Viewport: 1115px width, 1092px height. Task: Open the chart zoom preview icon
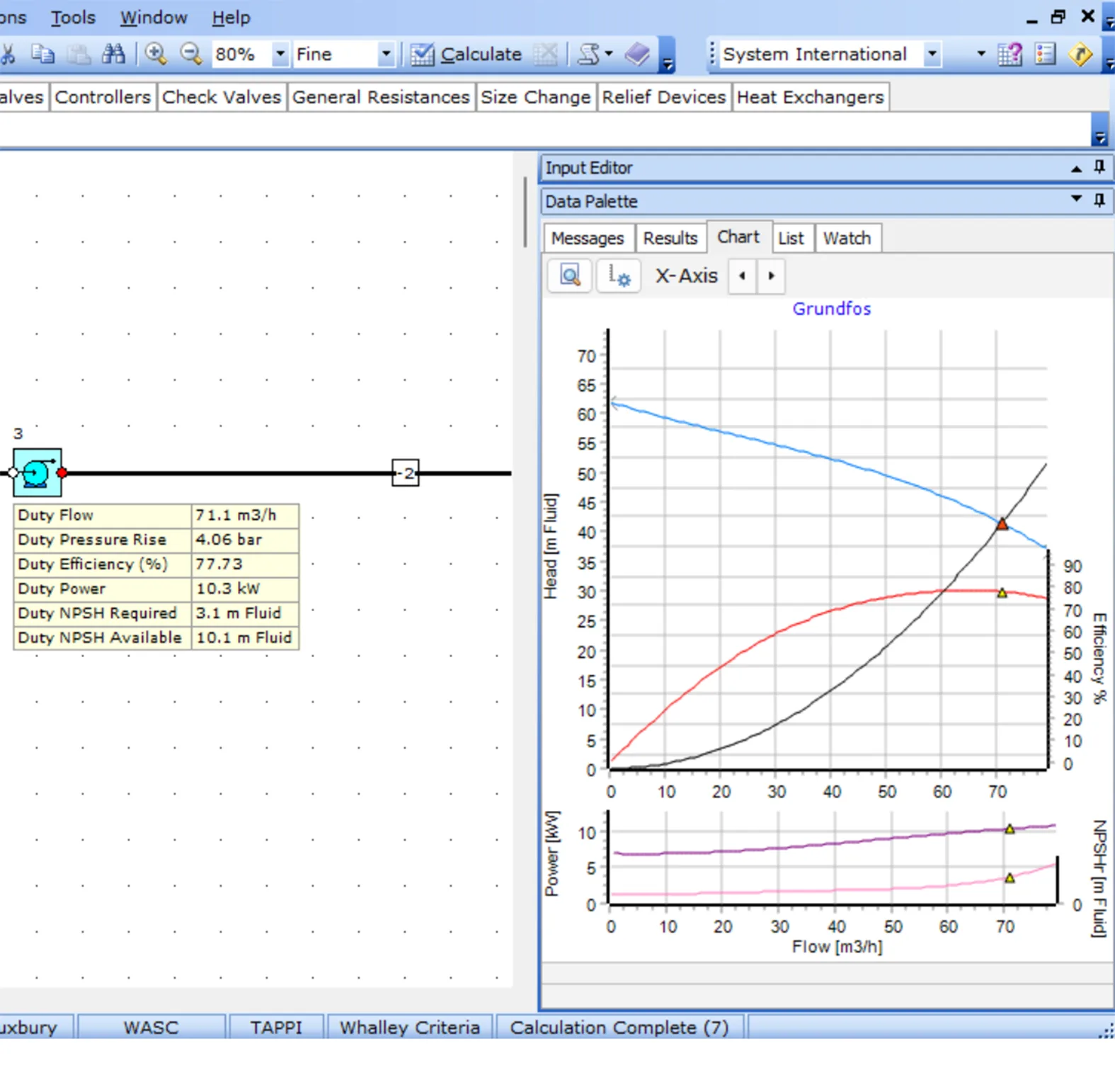tap(570, 275)
